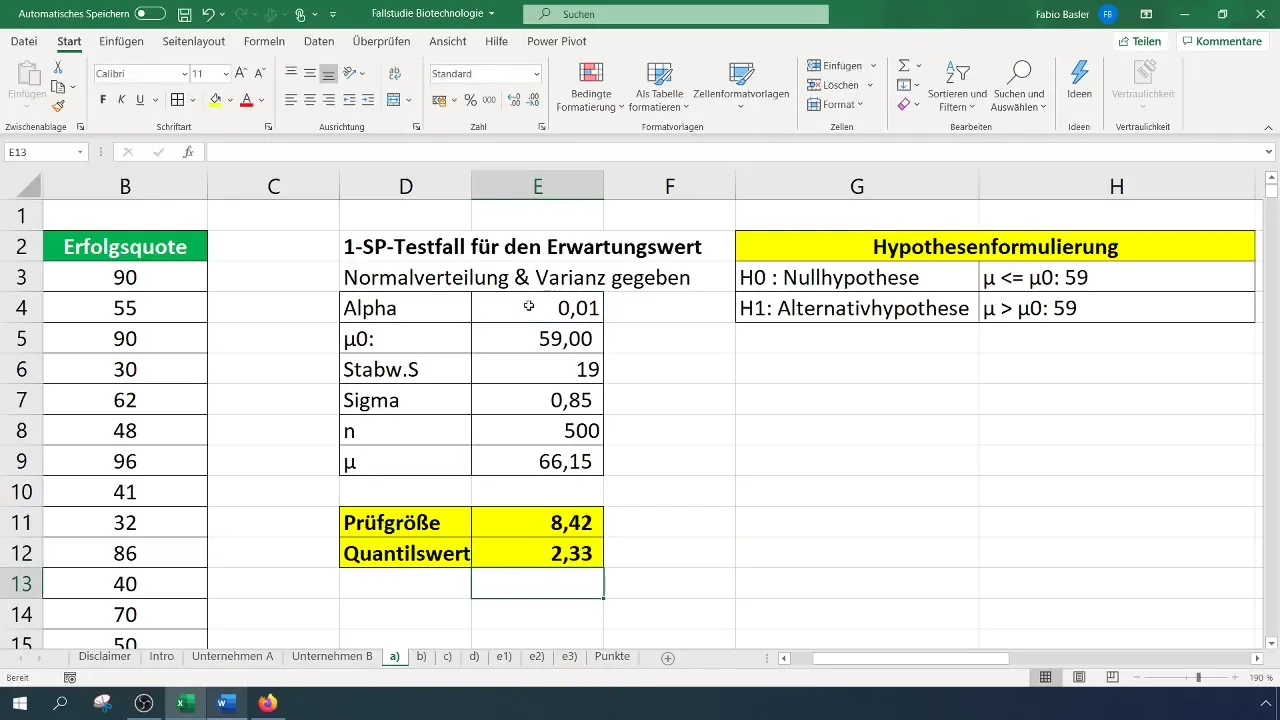Image resolution: width=1280 pixels, height=720 pixels.
Task: Click the zoom slider handle
Action: point(1198,678)
